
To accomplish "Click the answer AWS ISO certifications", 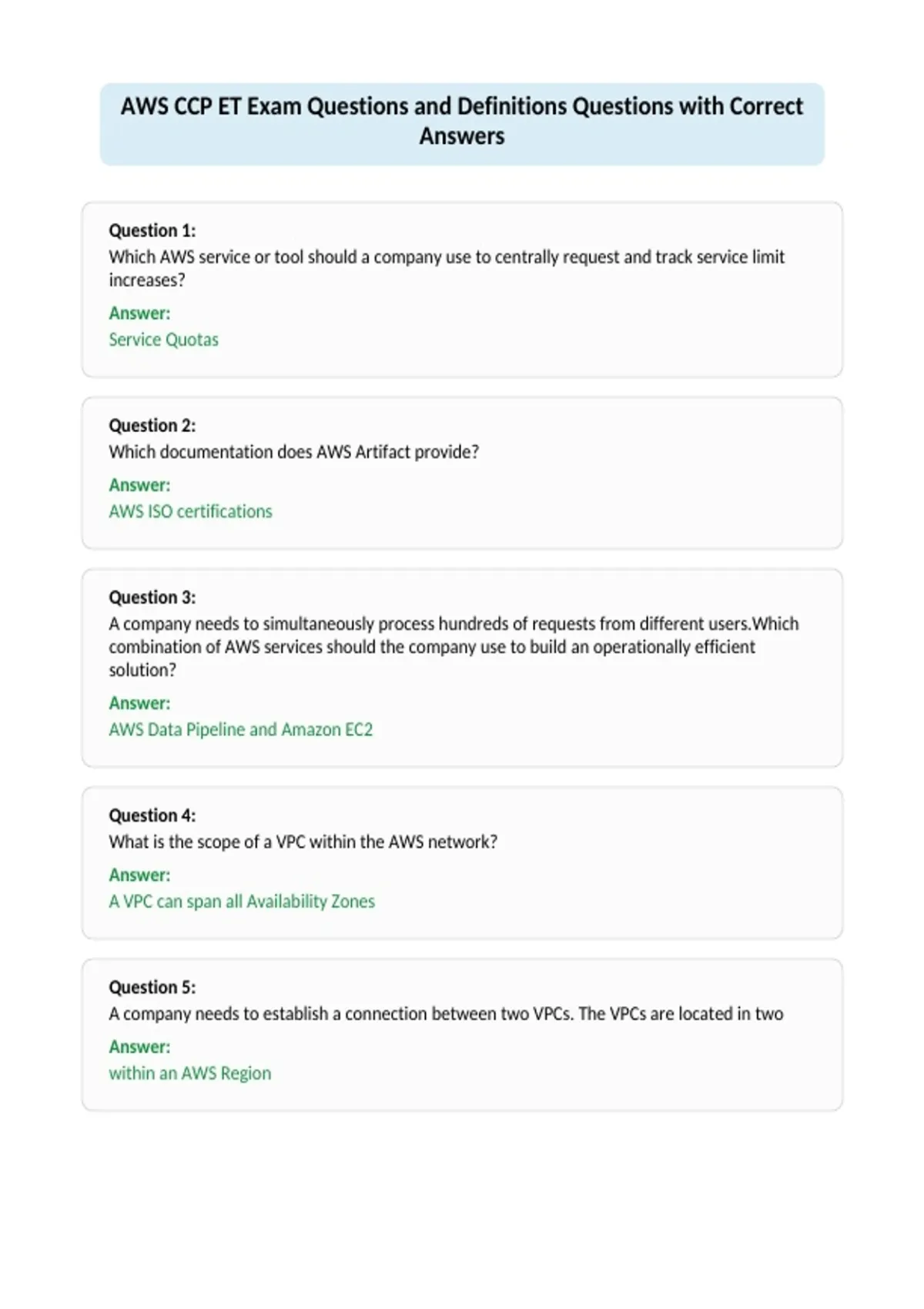I will click(190, 511).
